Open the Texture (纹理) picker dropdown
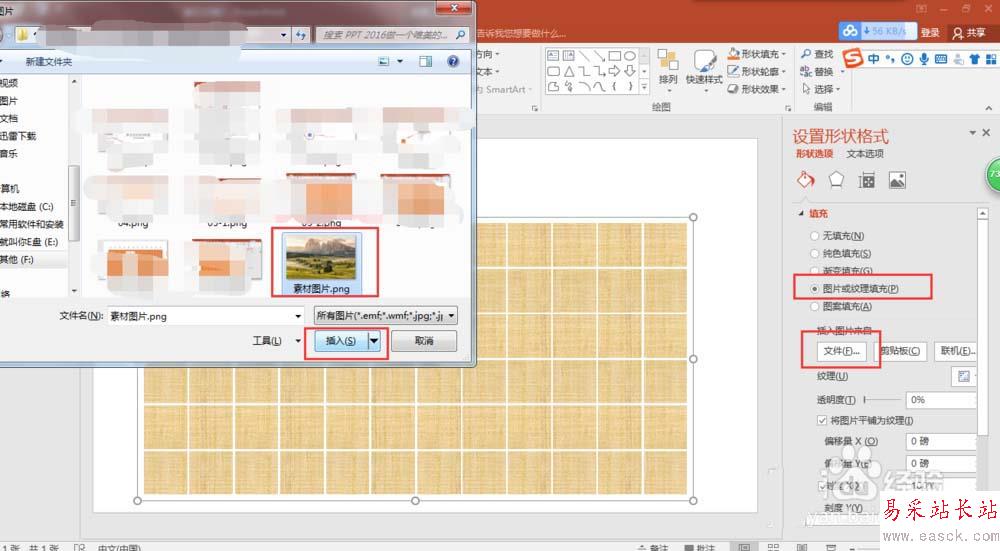This screenshot has width=1000, height=551. point(964,376)
